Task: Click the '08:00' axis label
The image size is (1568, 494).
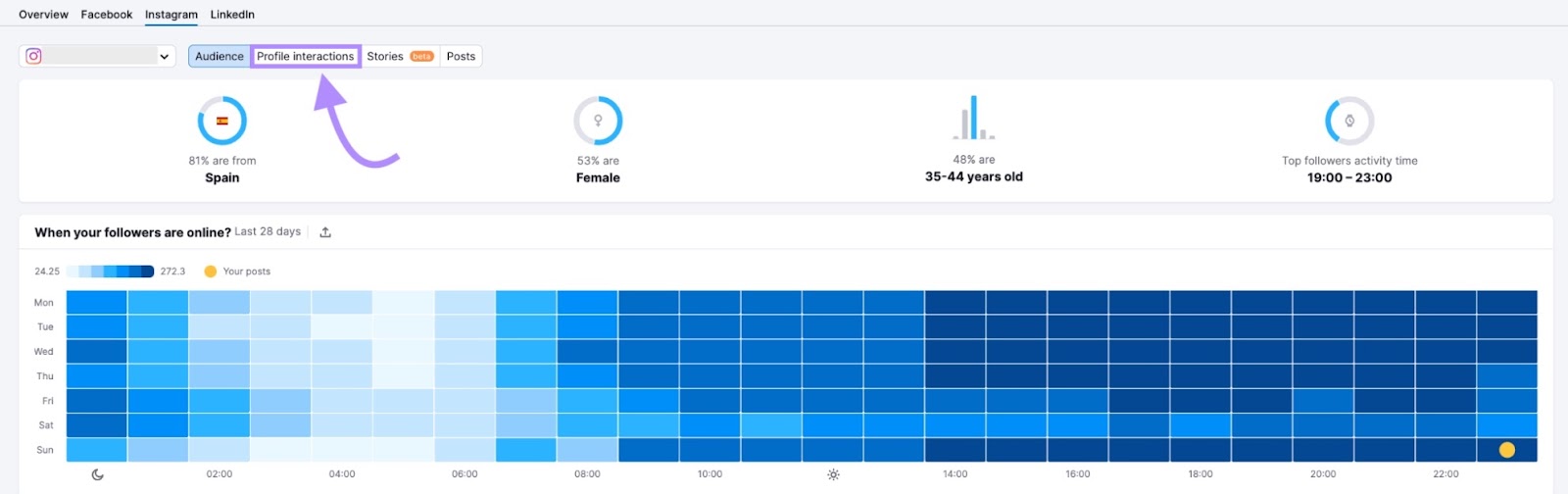Action: point(587,474)
